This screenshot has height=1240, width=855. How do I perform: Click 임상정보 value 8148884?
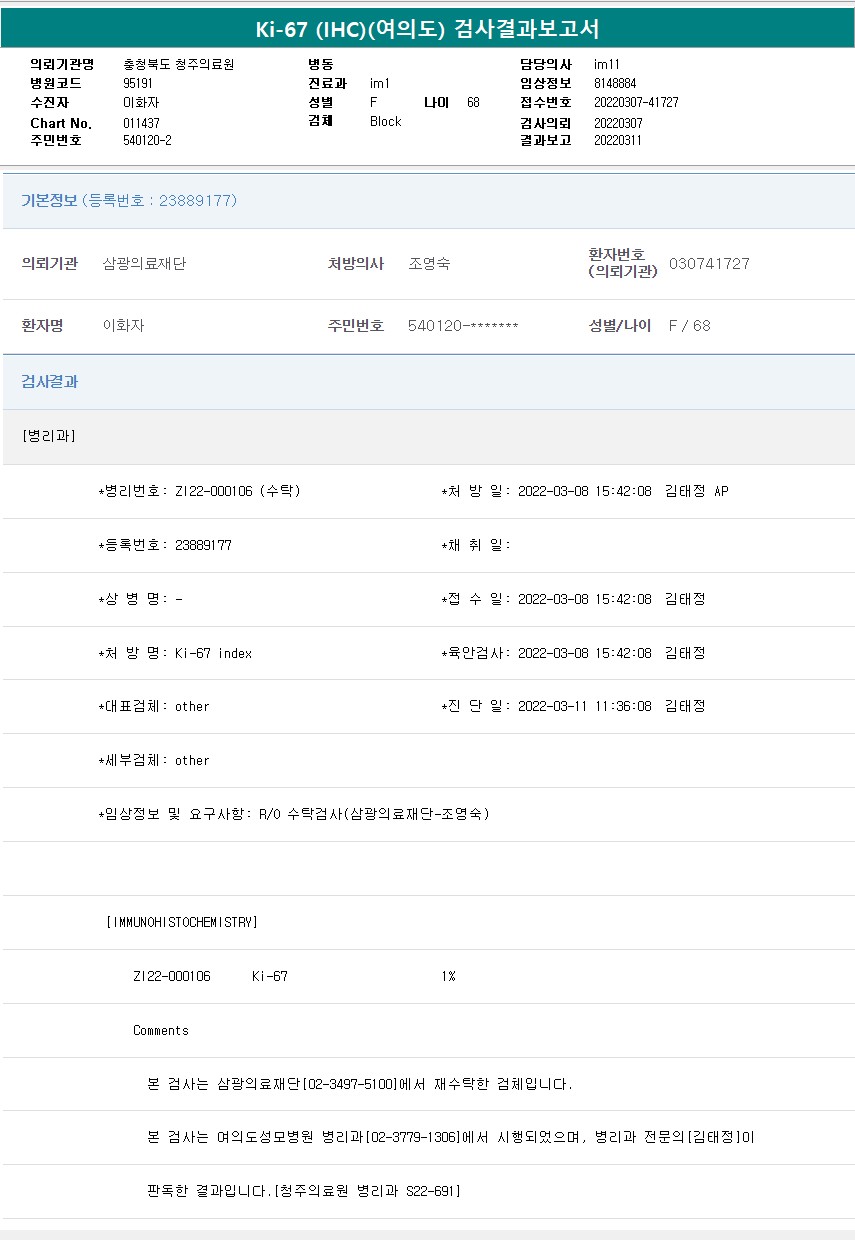click(x=615, y=83)
